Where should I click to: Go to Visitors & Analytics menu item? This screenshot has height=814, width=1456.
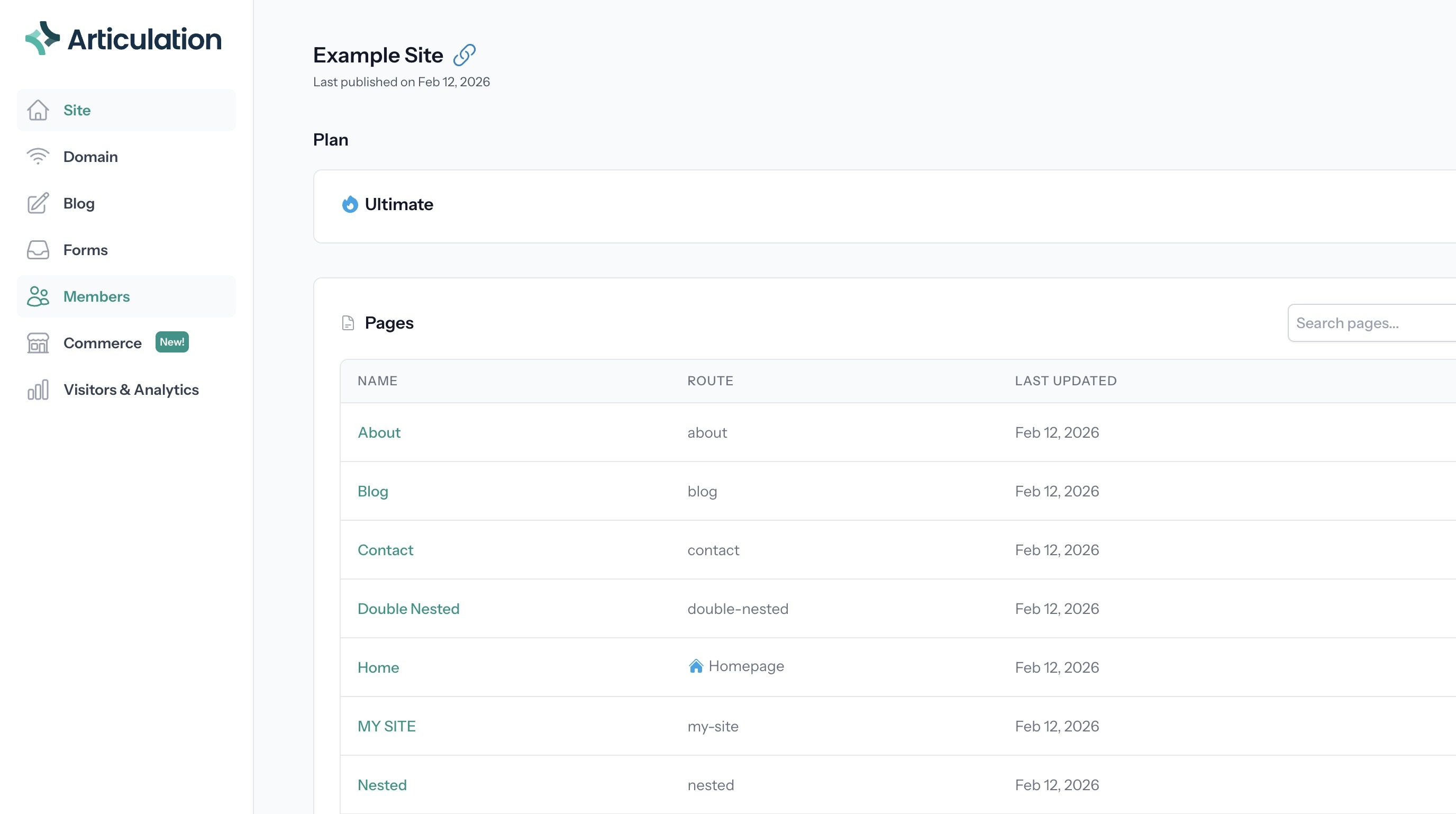point(131,390)
